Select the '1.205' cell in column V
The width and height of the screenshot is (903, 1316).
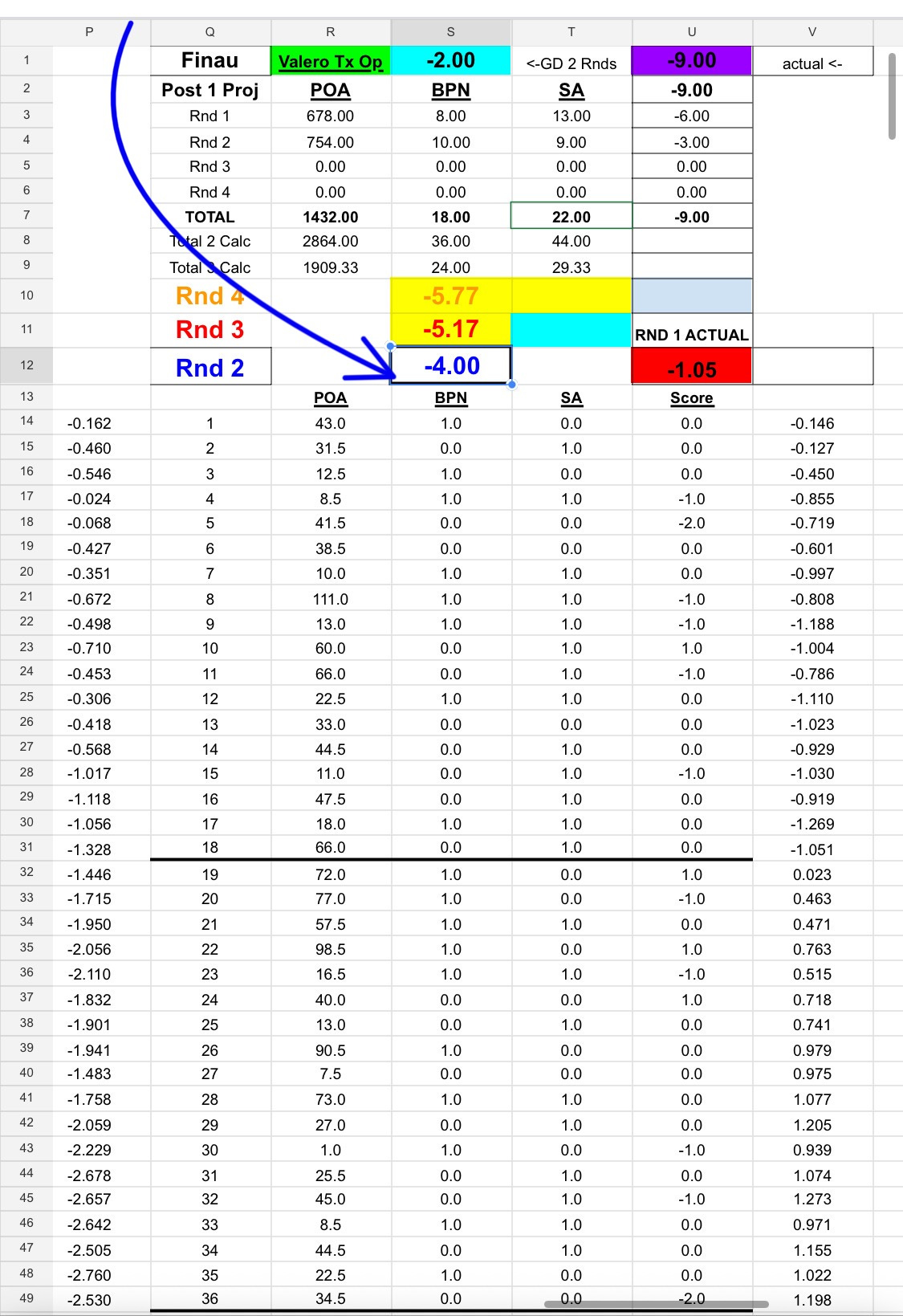coord(812,1125)
